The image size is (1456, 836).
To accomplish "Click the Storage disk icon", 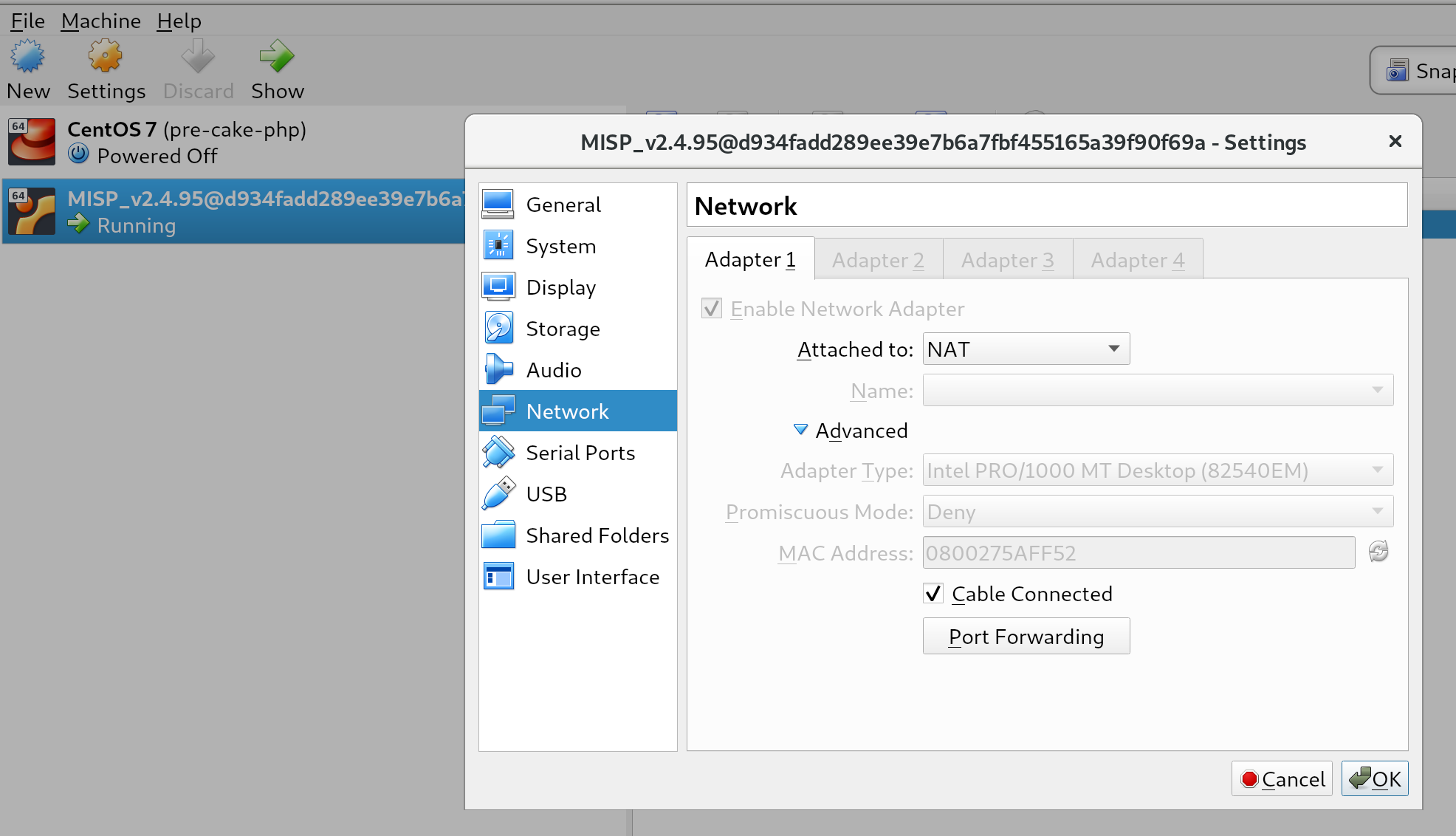I will [x=498, y=328].
